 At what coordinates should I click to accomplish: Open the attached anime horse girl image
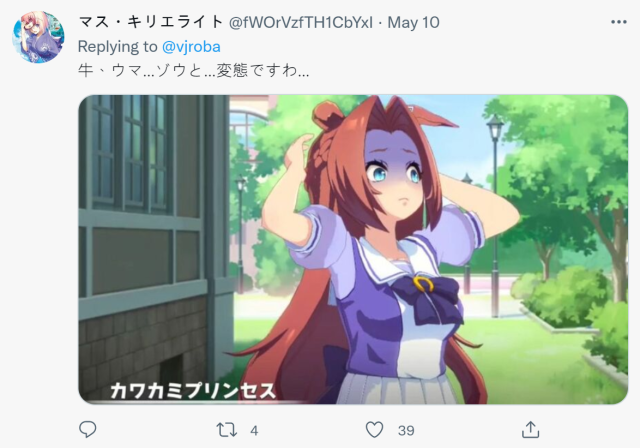click(x=353, y=249)
